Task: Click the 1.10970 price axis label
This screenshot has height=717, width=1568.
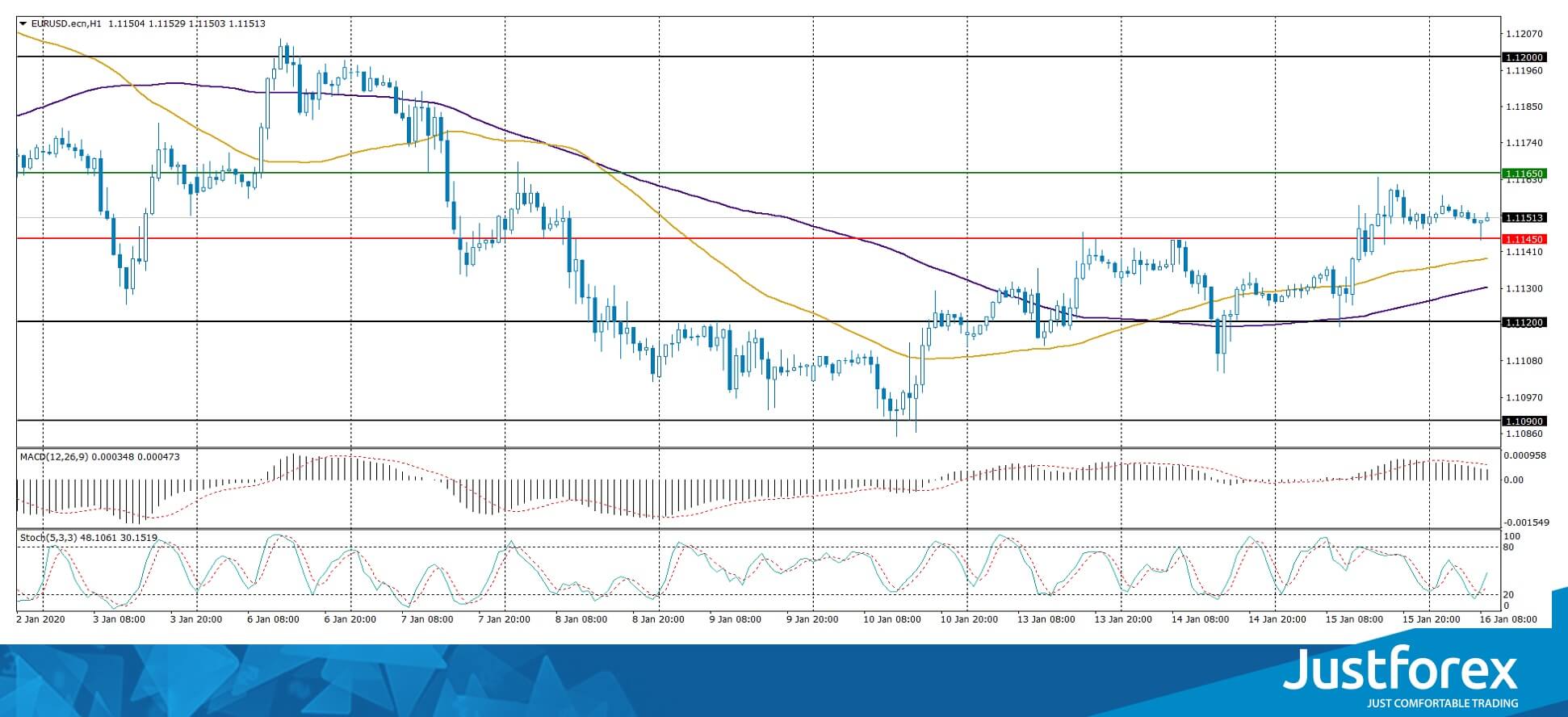Action: 1524,397
